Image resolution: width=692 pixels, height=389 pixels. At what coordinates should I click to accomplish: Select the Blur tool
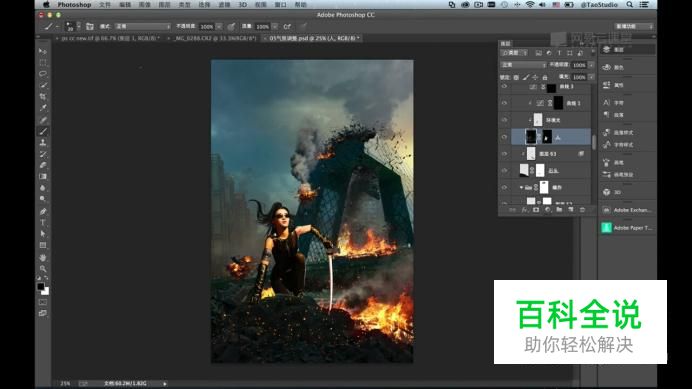(x=42, y=188)
